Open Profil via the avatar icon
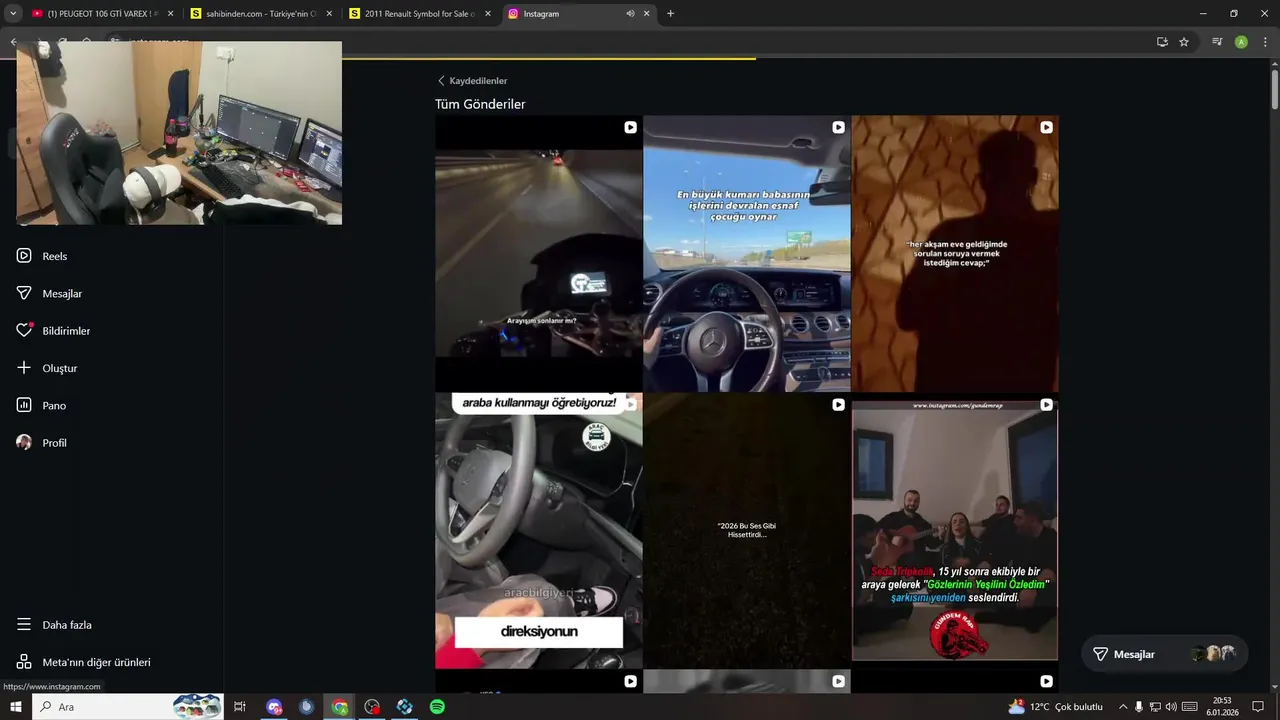The width and height of the screenshot is (1280, 720). (x=24, y=442)
